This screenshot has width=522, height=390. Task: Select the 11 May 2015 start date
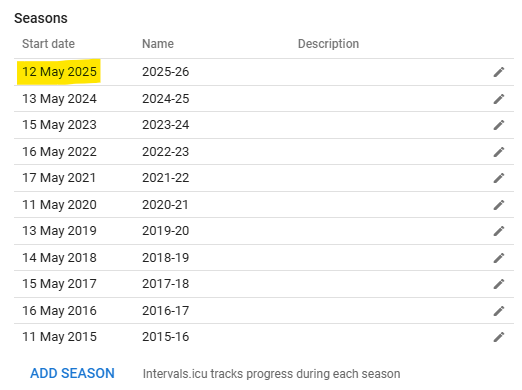click(x=59, y=337)
